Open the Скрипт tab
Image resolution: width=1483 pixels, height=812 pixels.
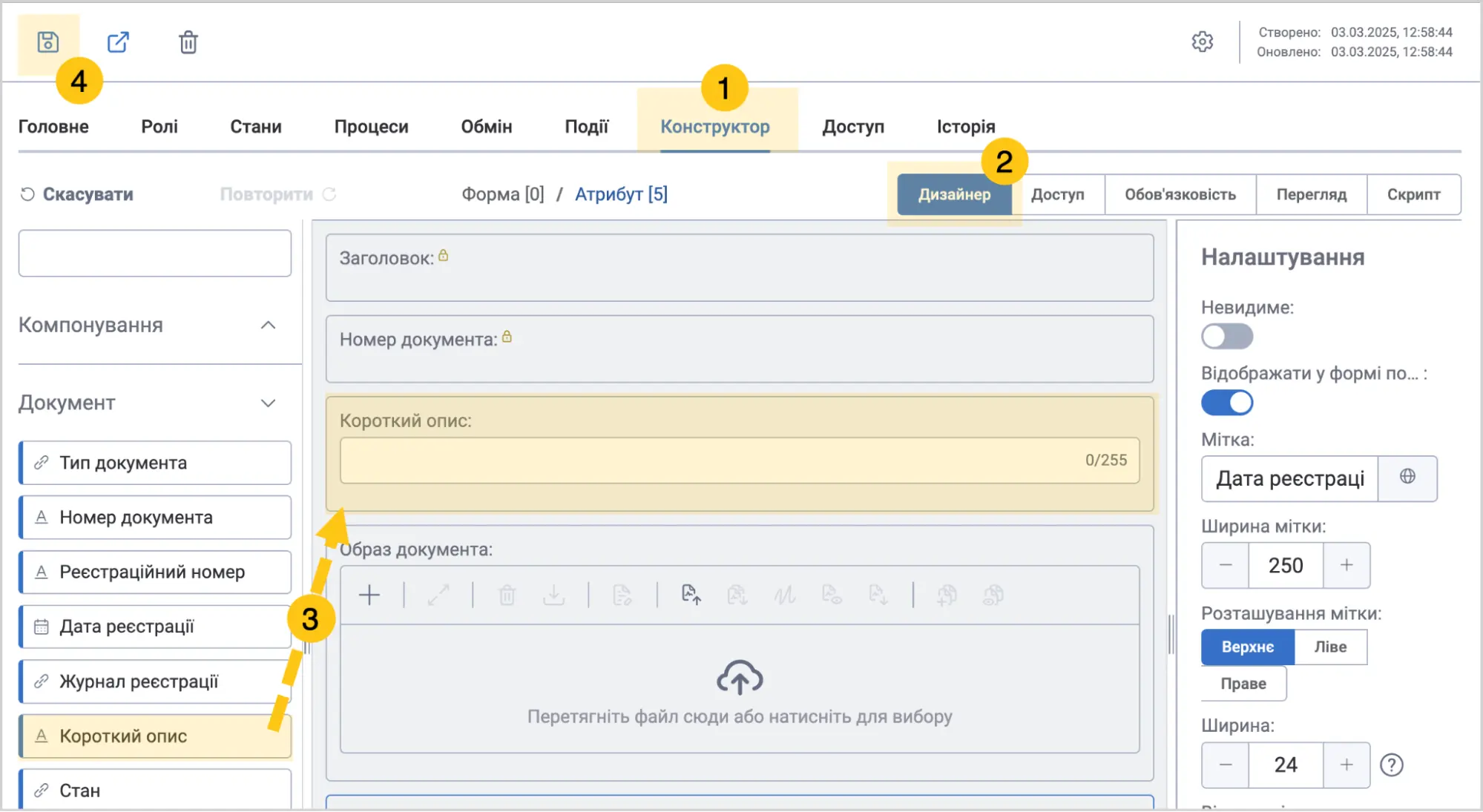pyautogui.click(x=1413, y=194)
